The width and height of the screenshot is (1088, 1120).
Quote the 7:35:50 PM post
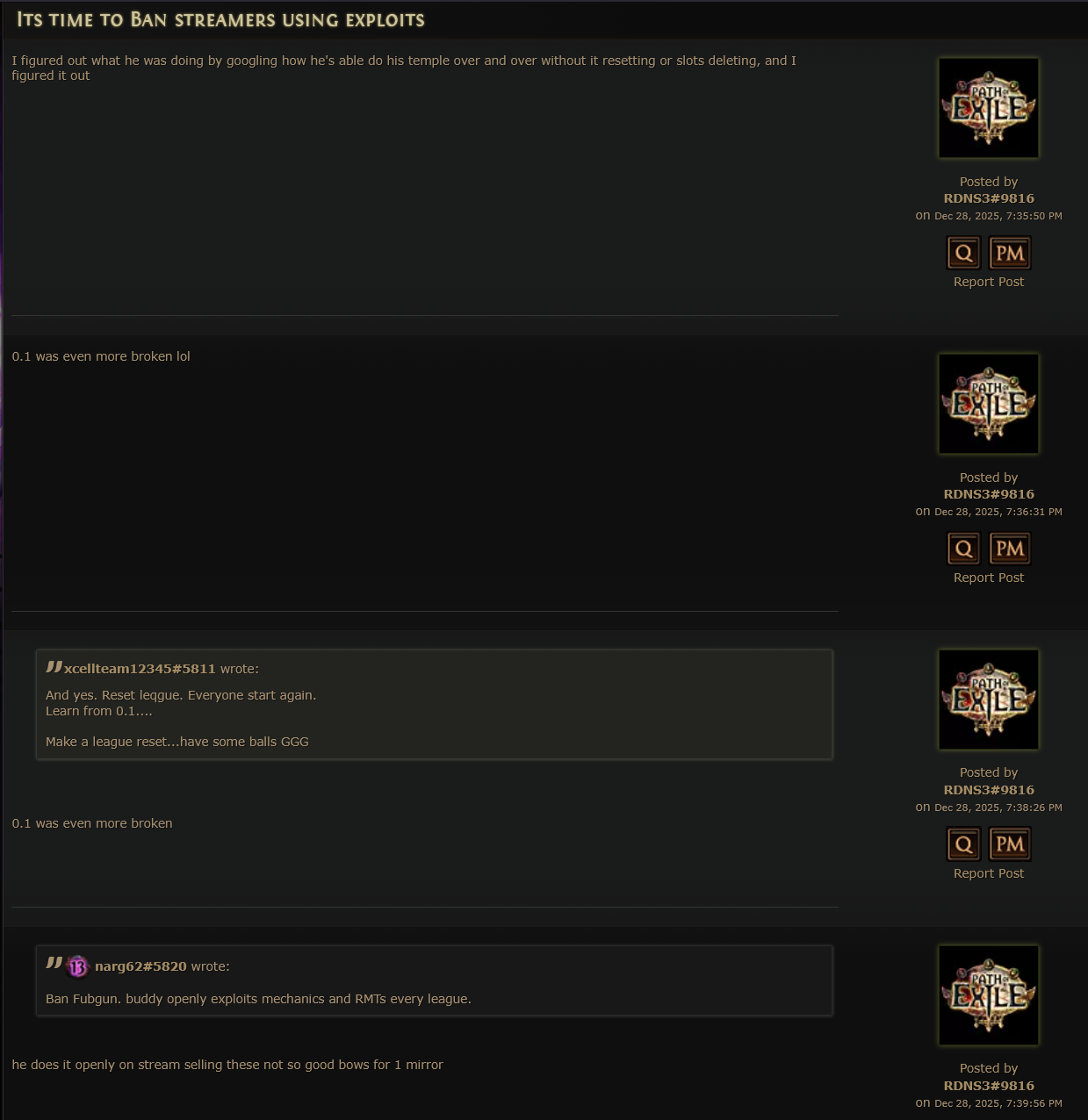[963, 254]
